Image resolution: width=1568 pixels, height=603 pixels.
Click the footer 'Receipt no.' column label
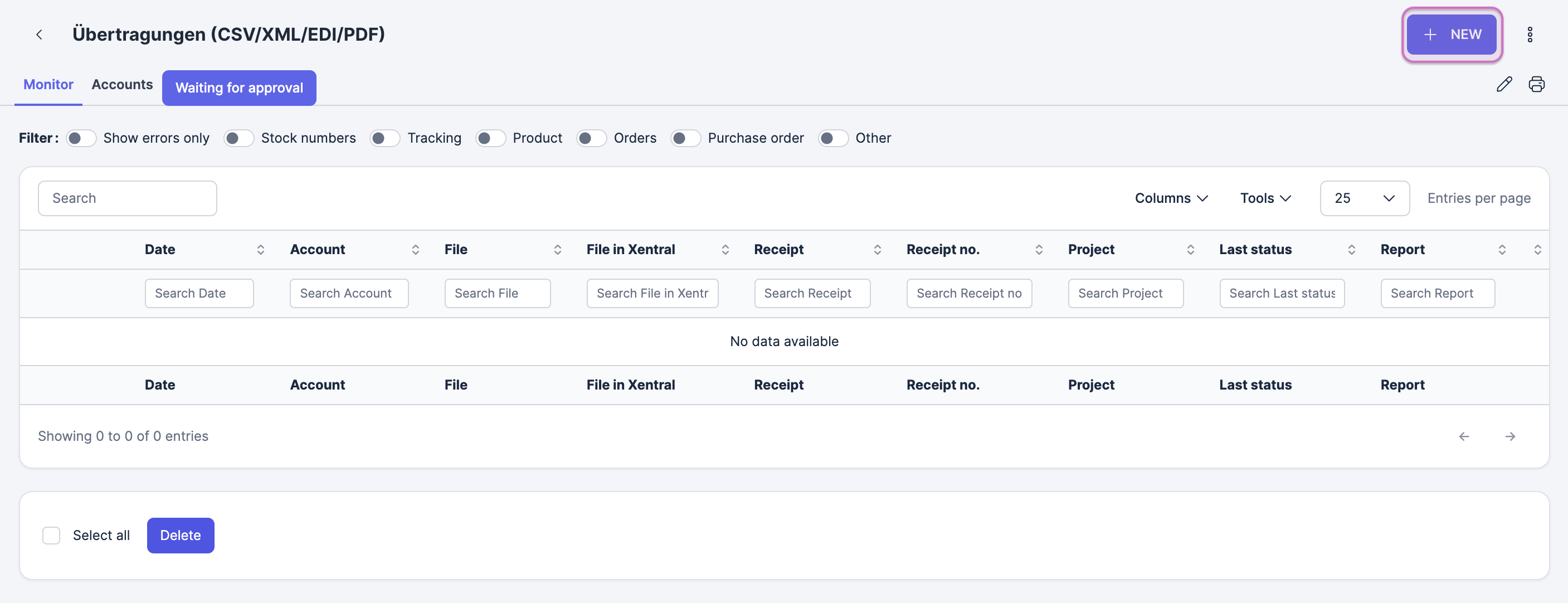point(943,386)
